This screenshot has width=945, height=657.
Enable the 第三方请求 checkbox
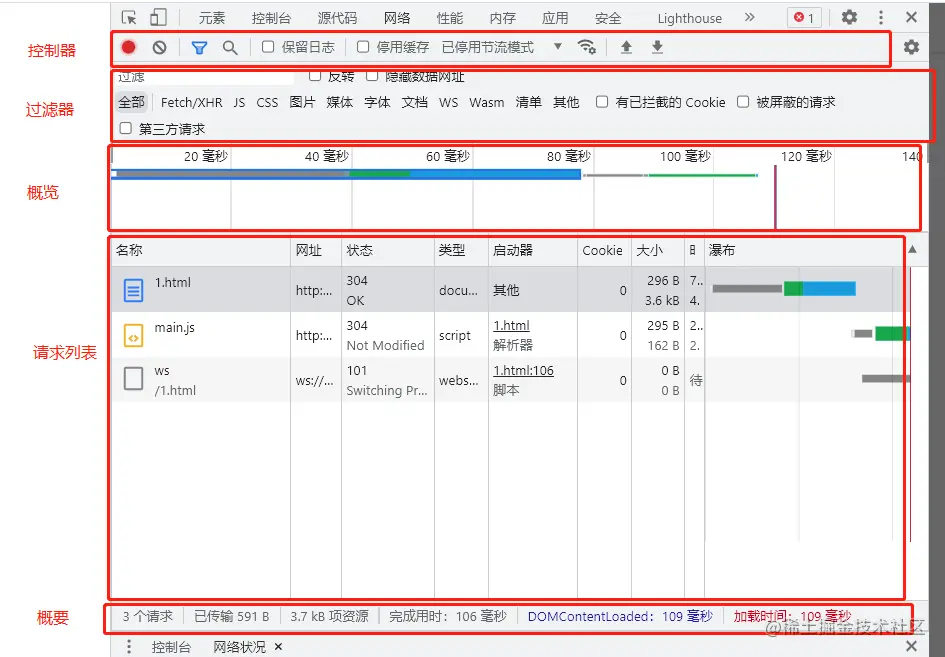(125, 128)
